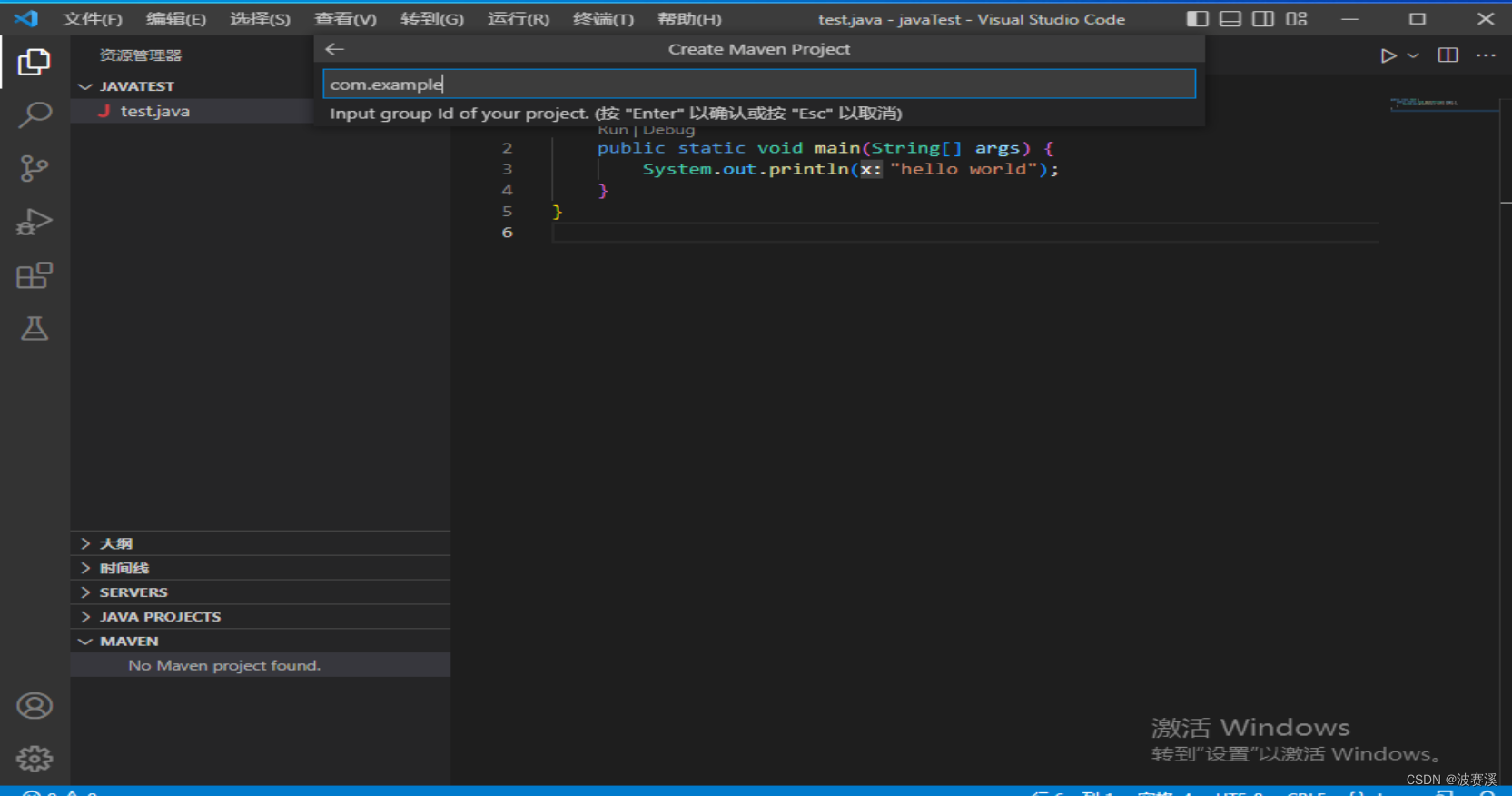Open the 转到(G) menu
This screenshot has width=1512, height=796.
click(431, 19)
